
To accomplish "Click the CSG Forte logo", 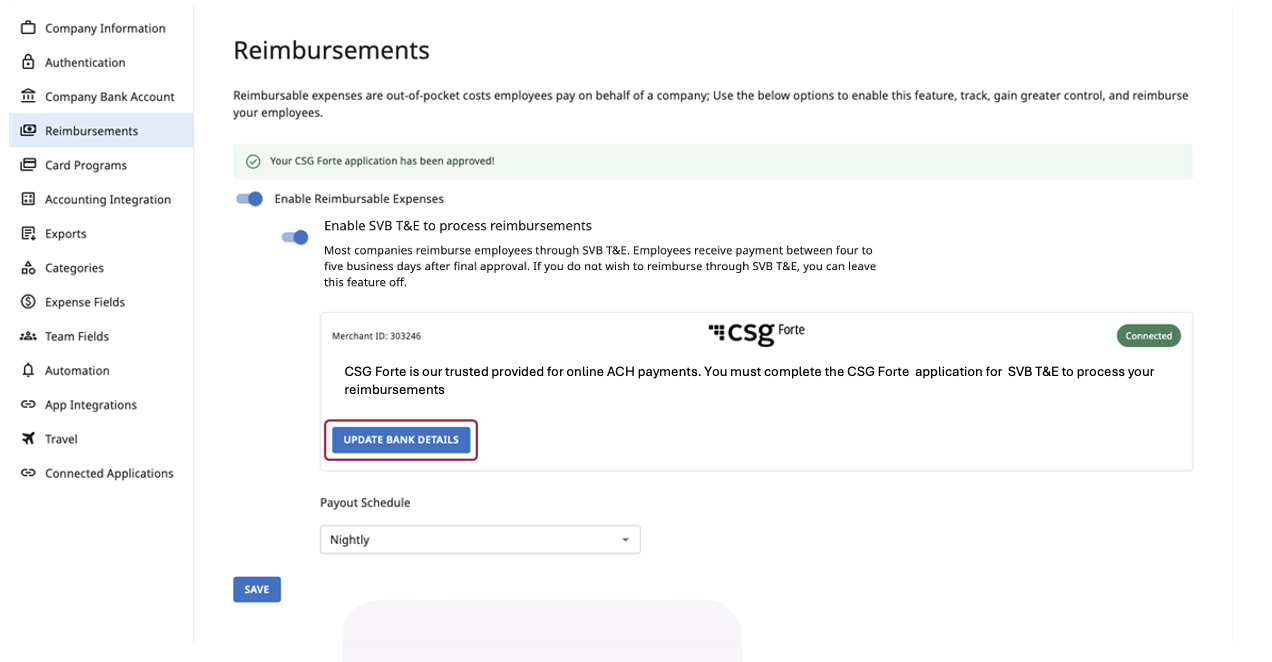I will pos(756,333).
